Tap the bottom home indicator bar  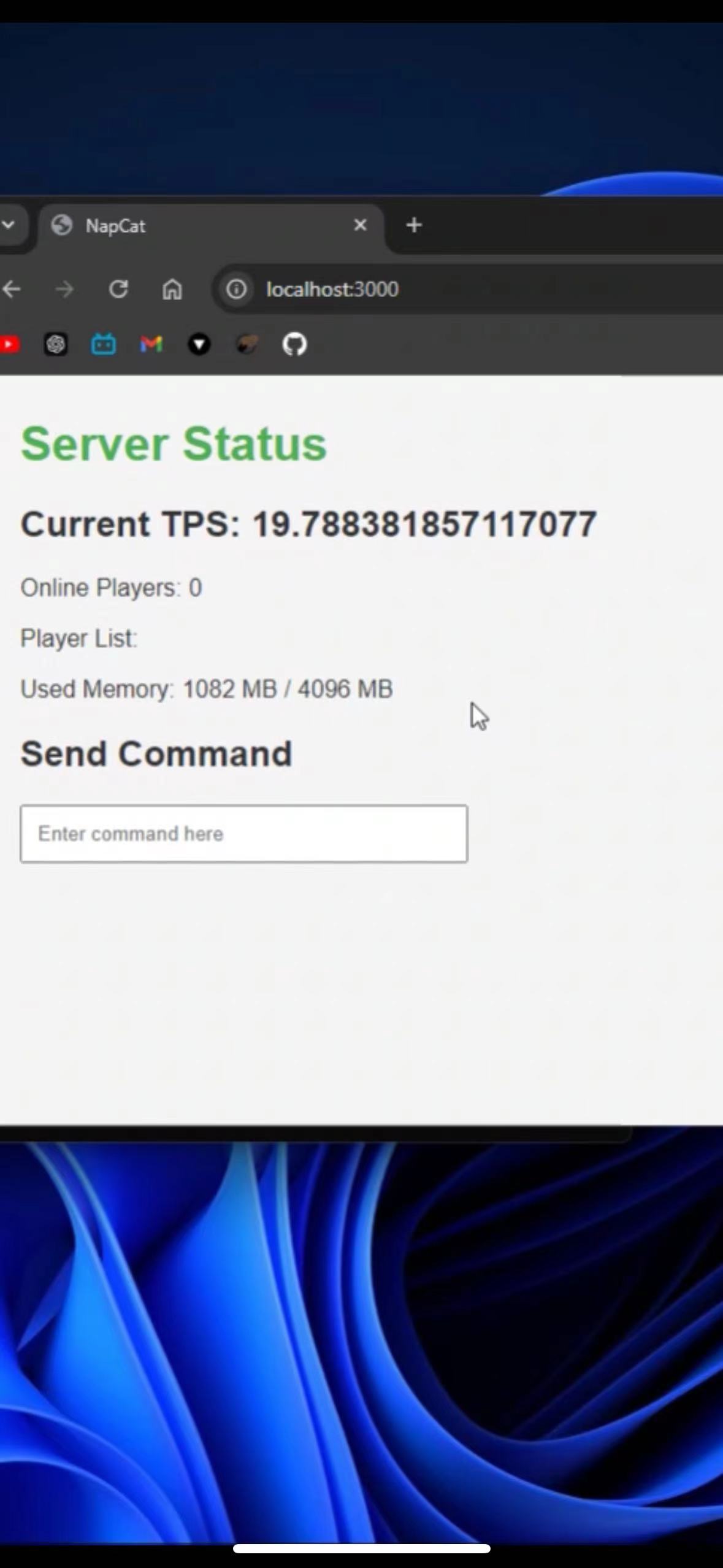tap(361, 1548)
